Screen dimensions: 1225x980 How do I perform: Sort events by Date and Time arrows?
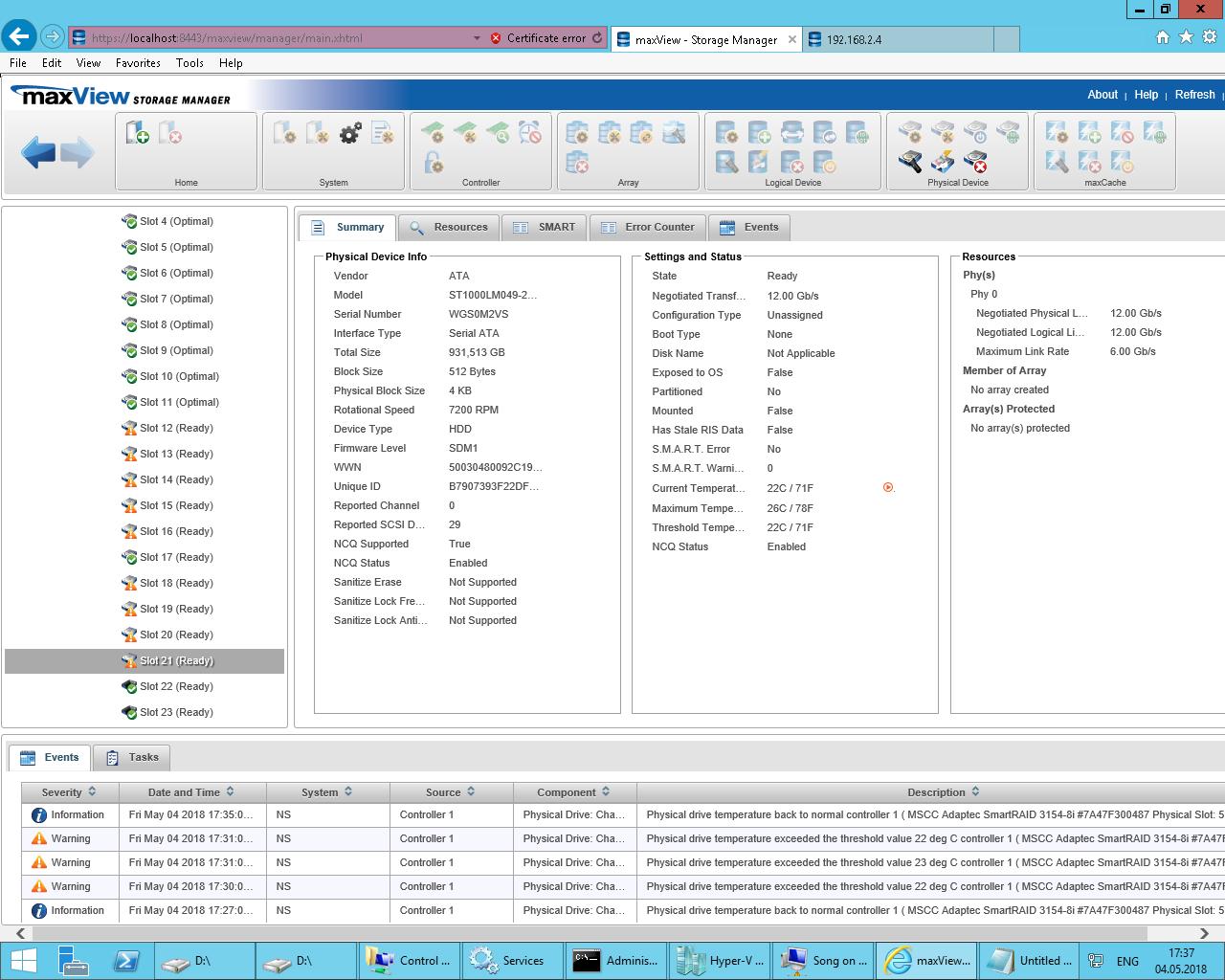point(230,792)
